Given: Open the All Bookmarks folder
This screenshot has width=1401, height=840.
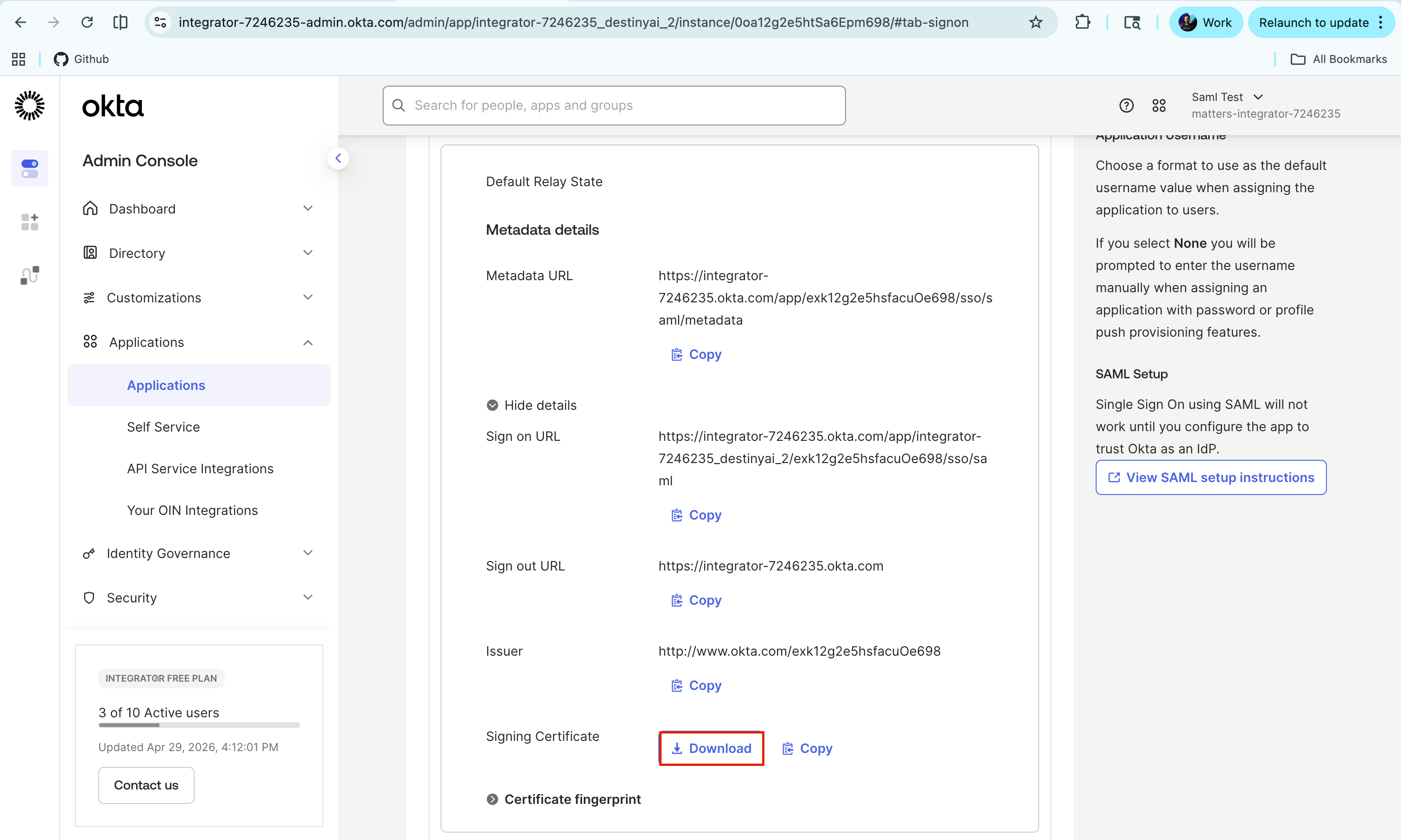Looking at the screenshot, I should [x=1339, y=59].
